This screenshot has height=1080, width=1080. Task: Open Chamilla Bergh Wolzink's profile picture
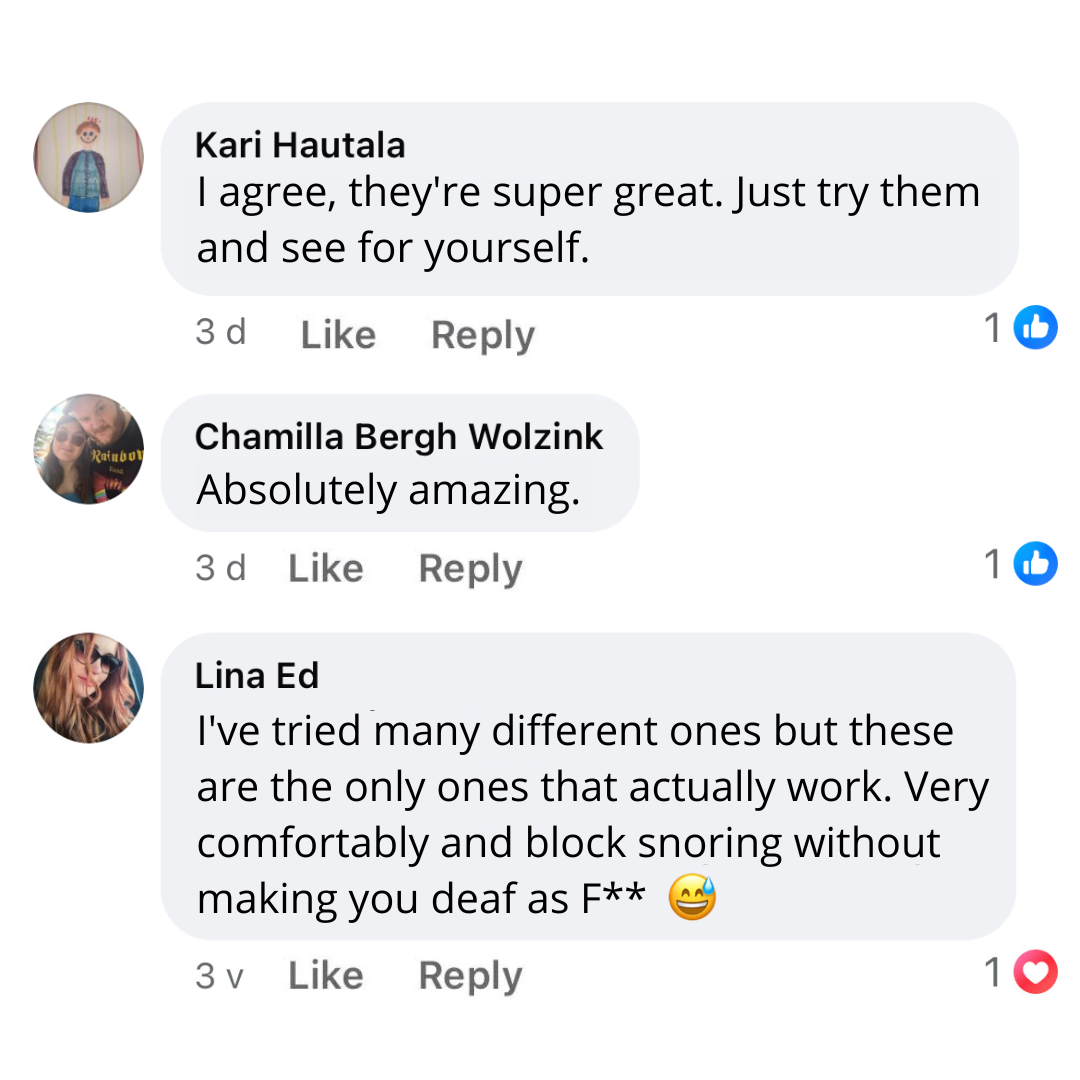click(89, 448)
